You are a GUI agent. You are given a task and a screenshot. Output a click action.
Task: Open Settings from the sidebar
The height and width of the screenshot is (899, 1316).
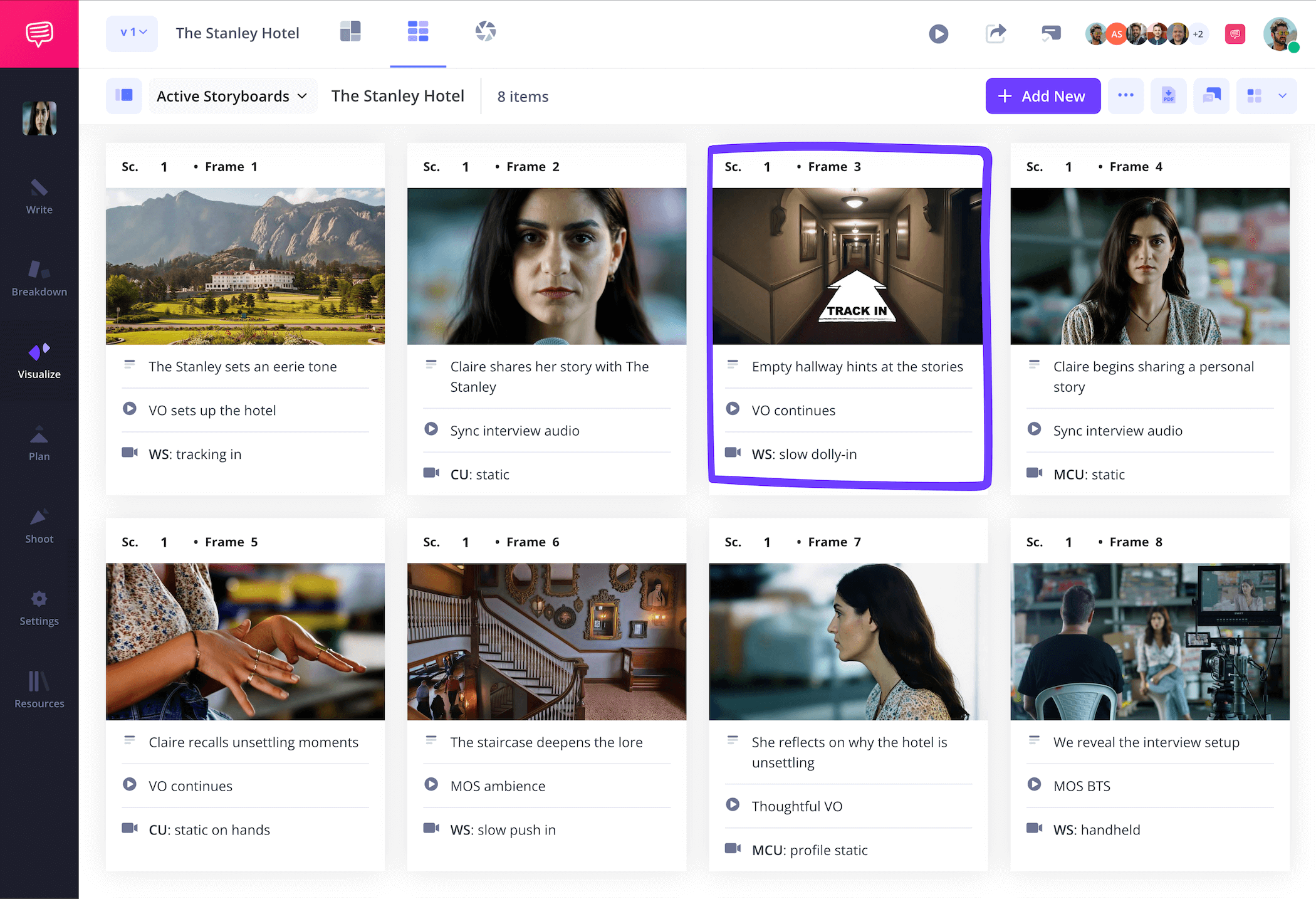(x=39, y=607)
